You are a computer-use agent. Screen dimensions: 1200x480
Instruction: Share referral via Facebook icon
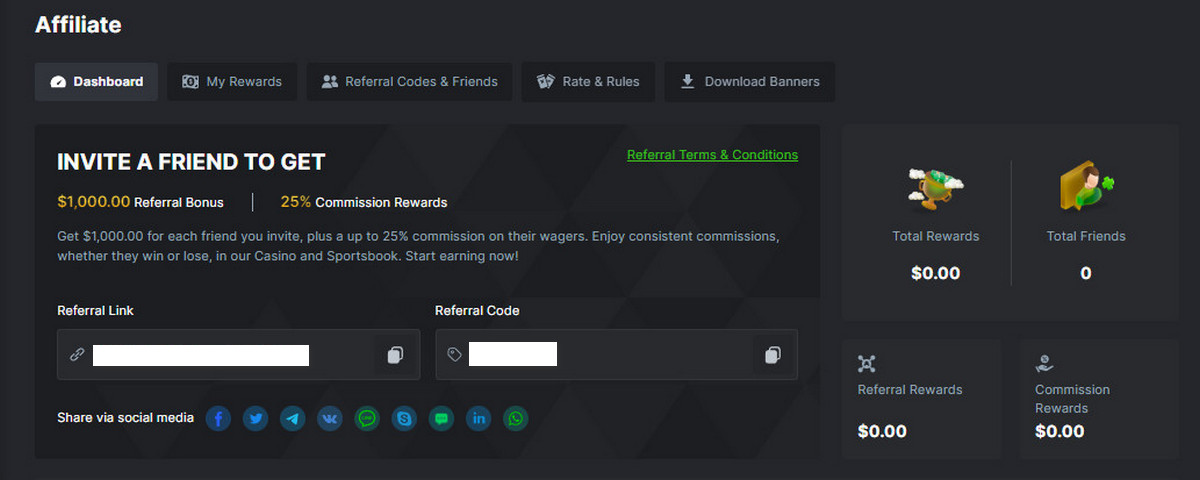coord(219,418)
